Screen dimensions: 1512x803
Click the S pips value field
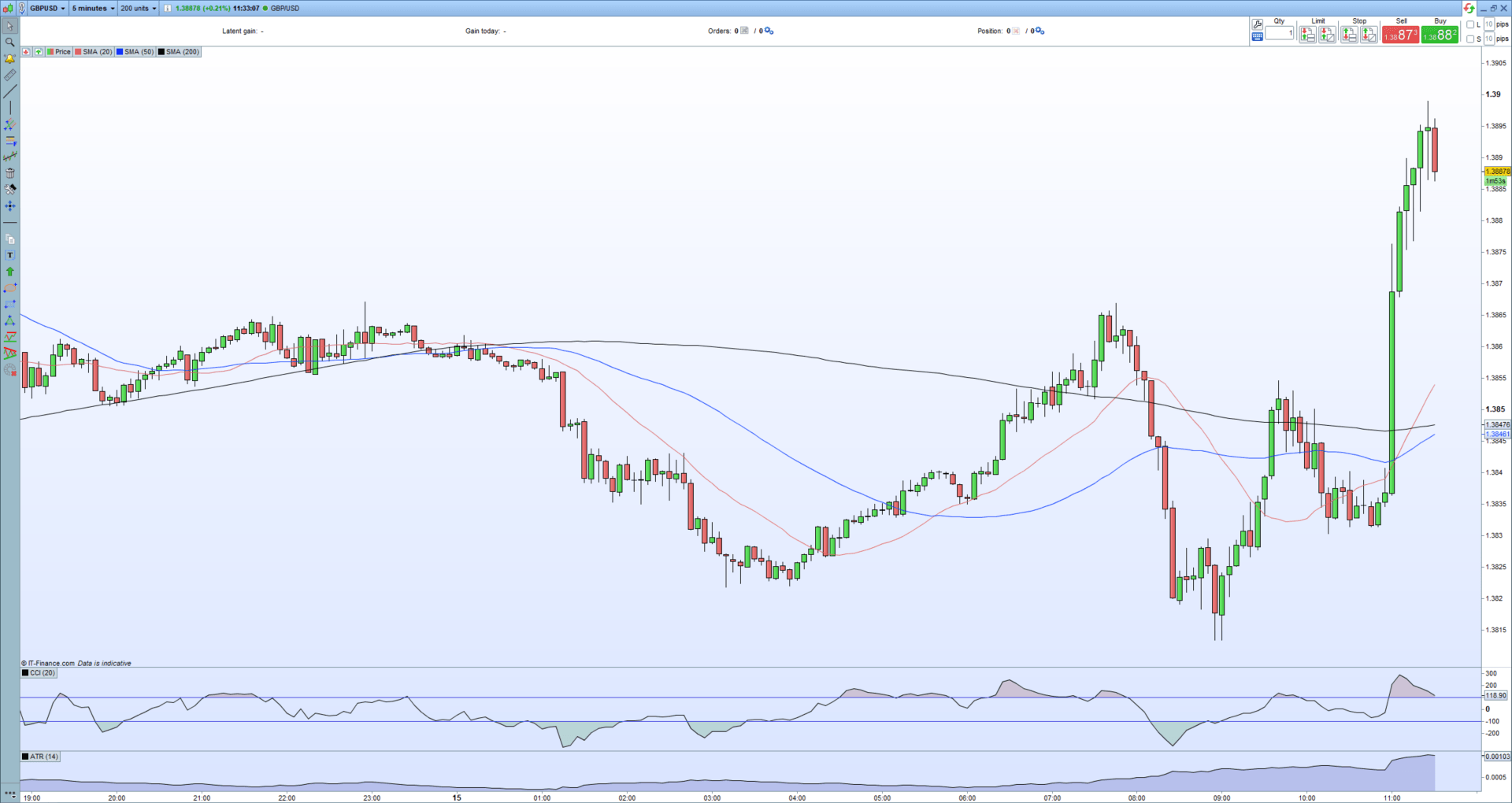click(1489, 39)
